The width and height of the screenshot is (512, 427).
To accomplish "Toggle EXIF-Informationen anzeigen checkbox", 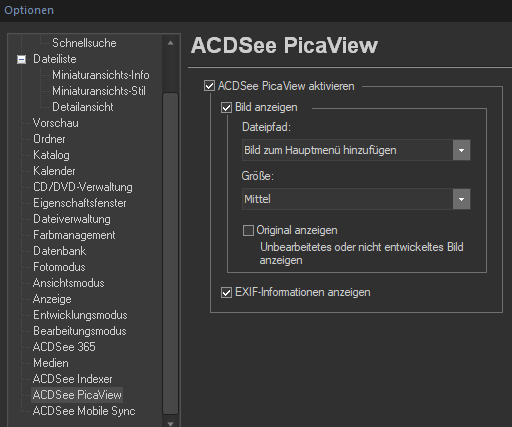I will click(x=226, y=293).
